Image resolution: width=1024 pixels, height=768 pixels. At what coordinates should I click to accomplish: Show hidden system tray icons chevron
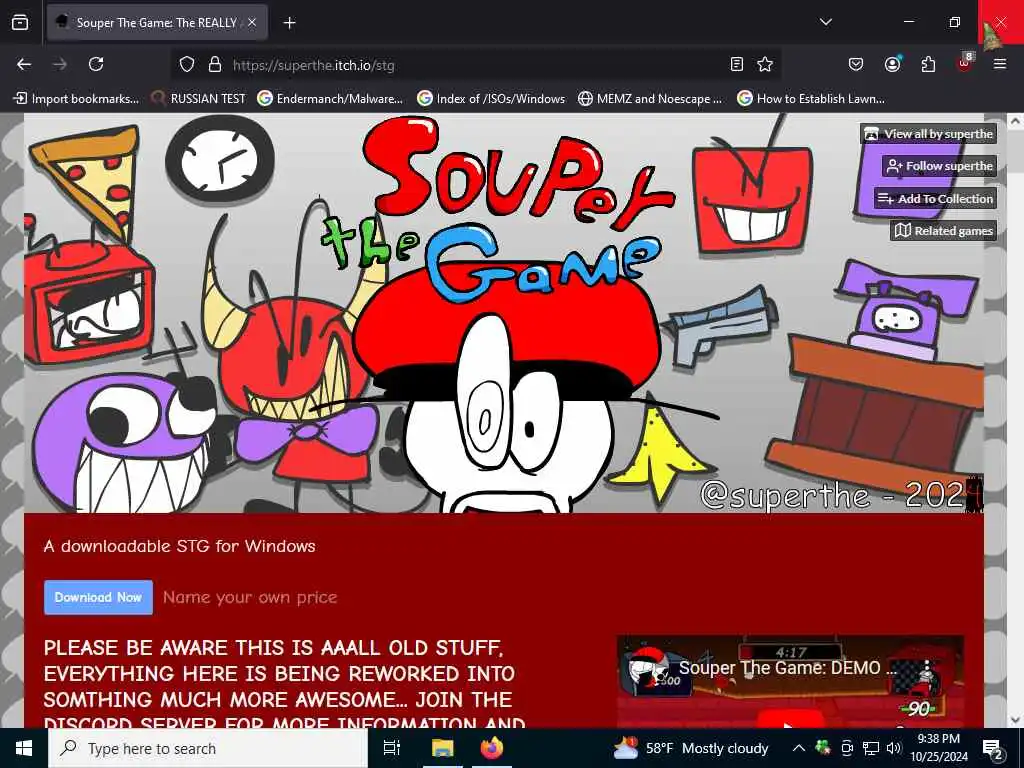pos(799,748)
